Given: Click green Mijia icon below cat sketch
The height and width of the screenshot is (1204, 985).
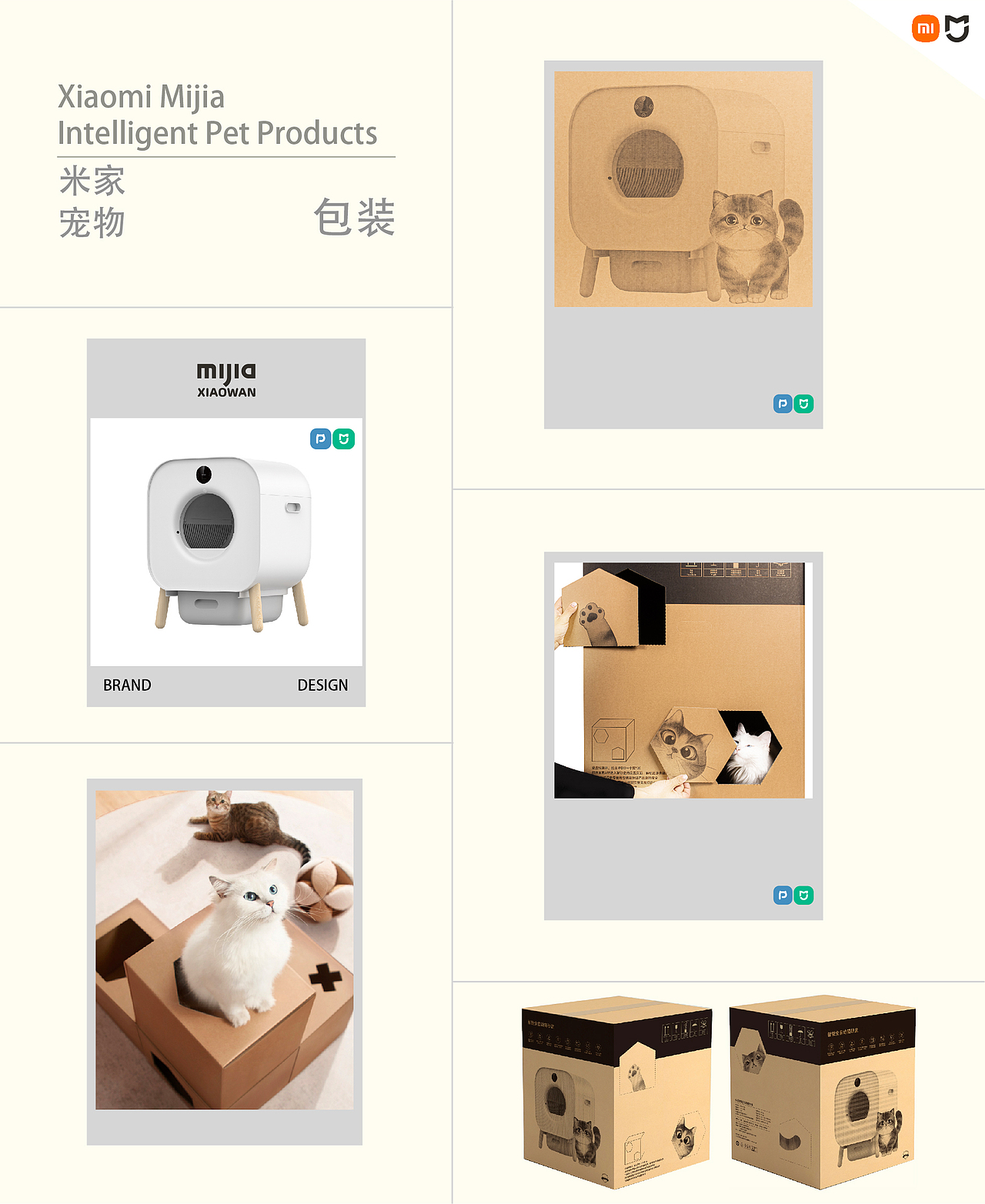Looking at the screenshot, I should pos(803,403).
